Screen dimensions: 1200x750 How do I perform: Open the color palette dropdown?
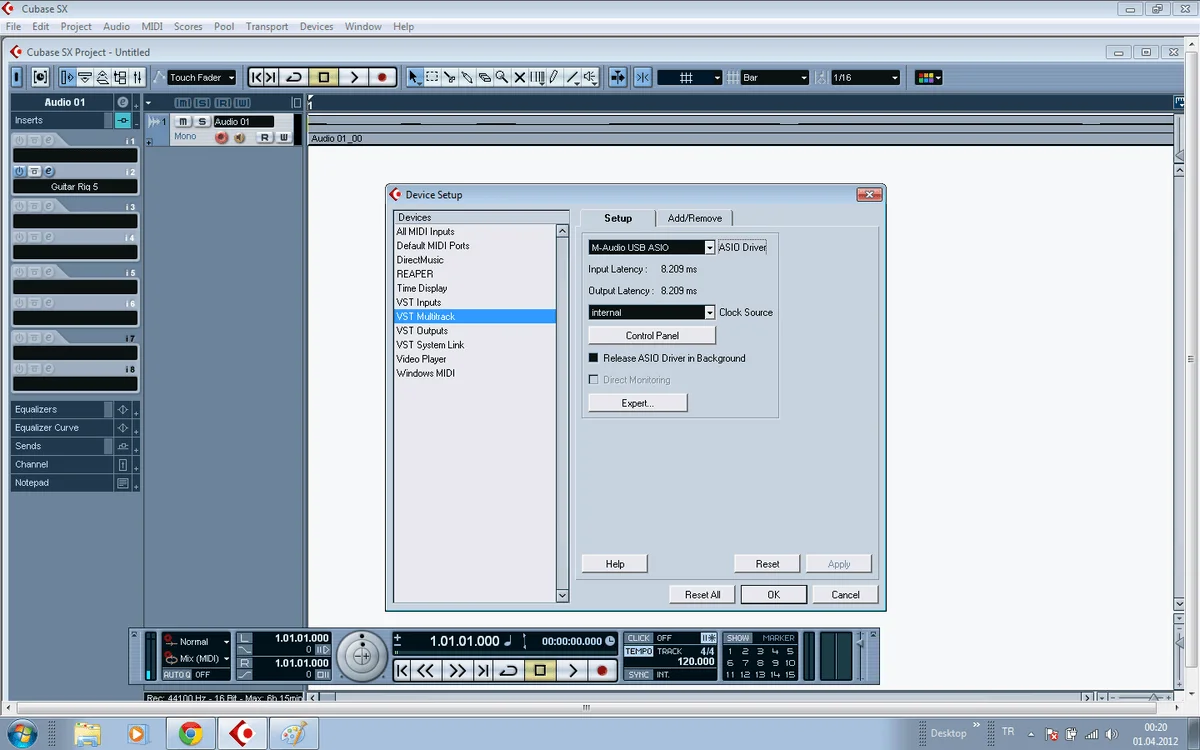[928, 77]
